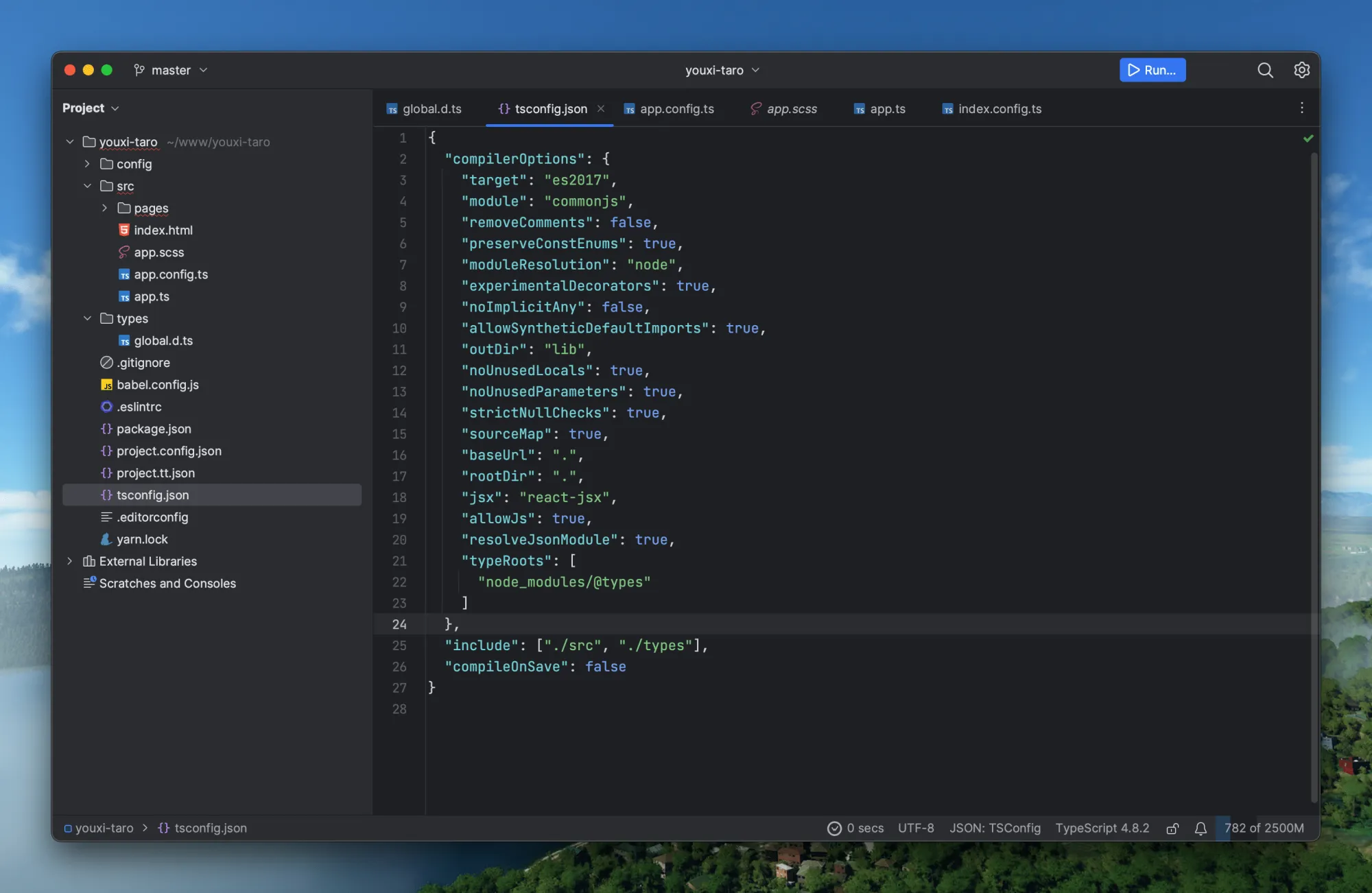This screenshot has height=893, width=1372.
Task: Open the master branch dropdown
Action: point(171,70)
